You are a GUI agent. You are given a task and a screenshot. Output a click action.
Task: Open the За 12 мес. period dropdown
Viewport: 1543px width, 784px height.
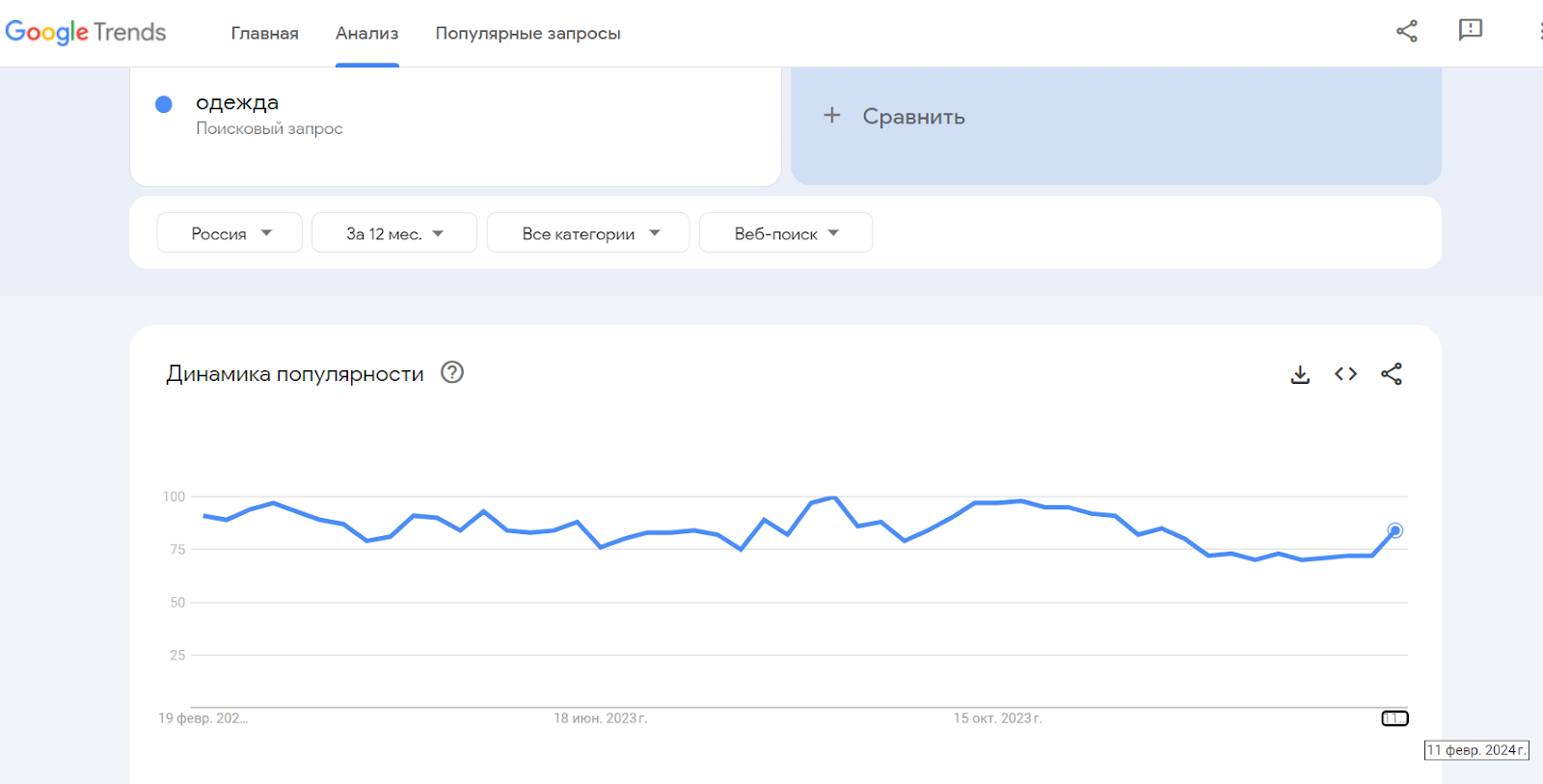click(x=394, y=232)
